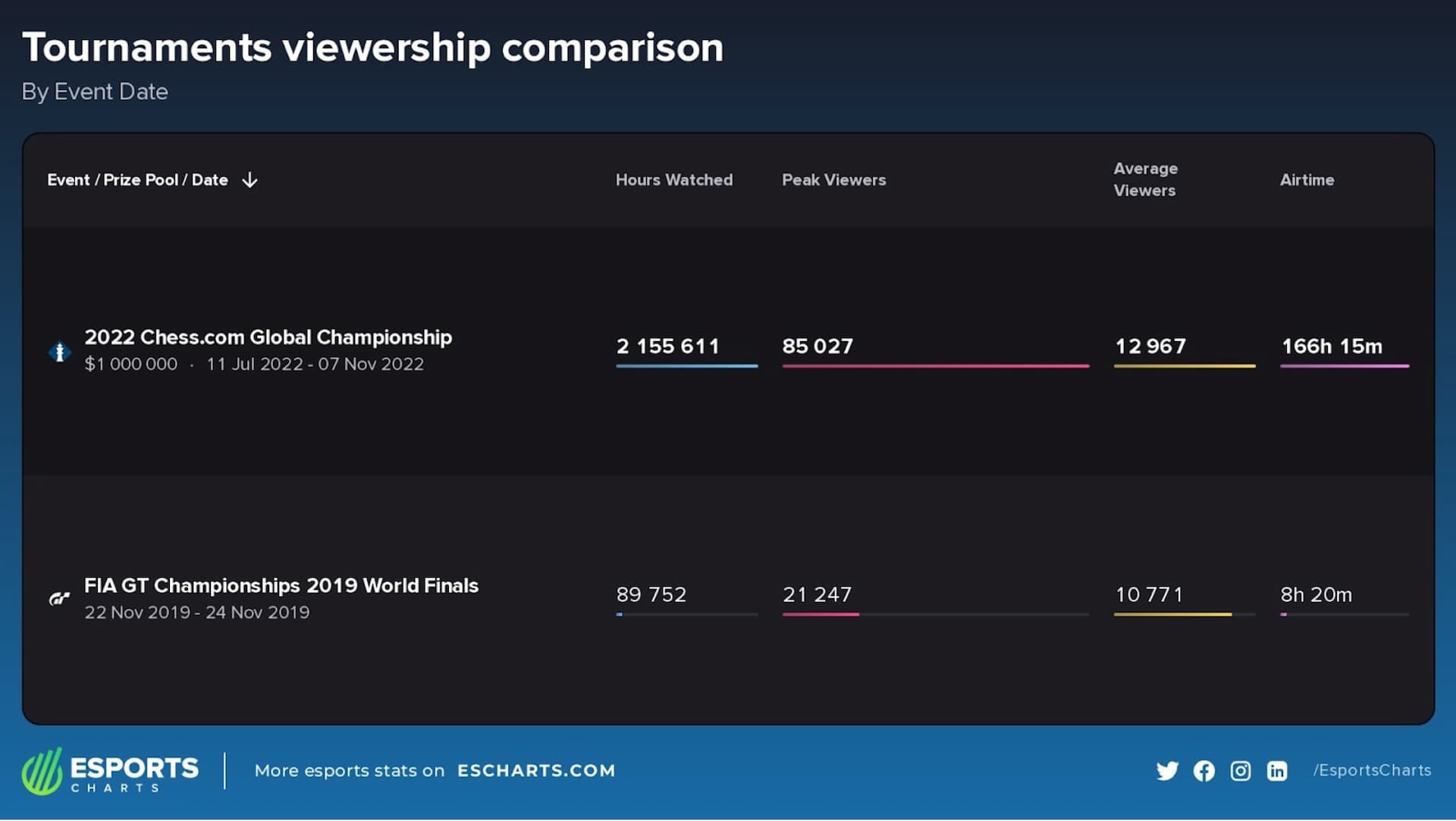Select the 11 Jul 2022 - 07 Nov 2022 date
This screenshot has height=821, width=1456.
pyautogui.click(x=315, y=365)
